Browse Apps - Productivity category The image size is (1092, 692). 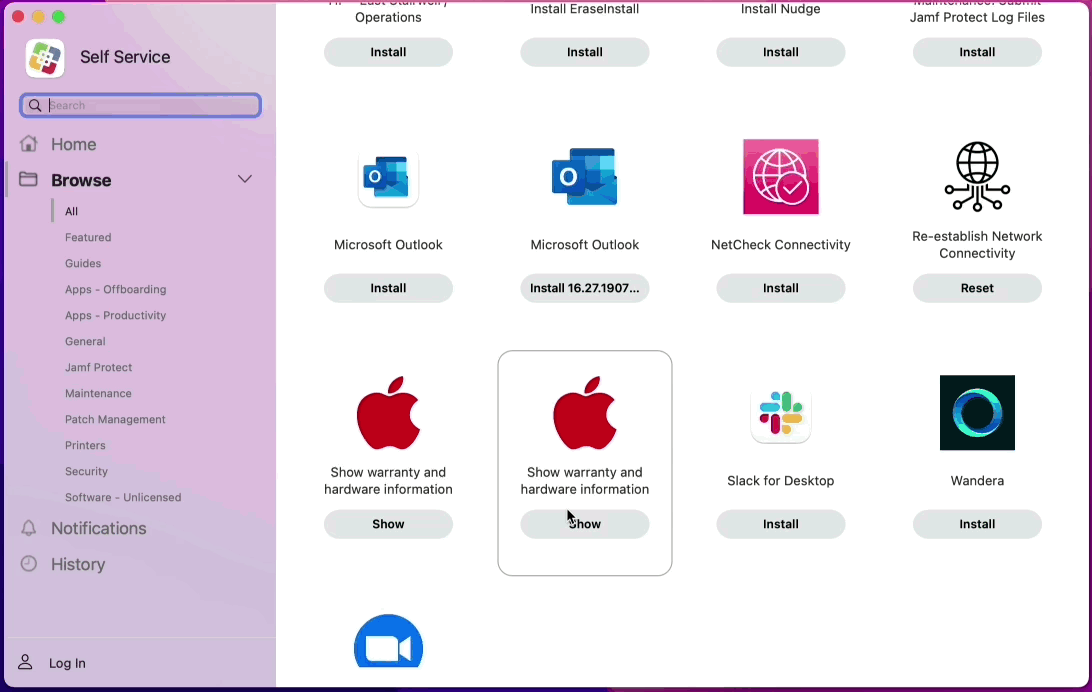pyautogui.click(x=116, y=315)
